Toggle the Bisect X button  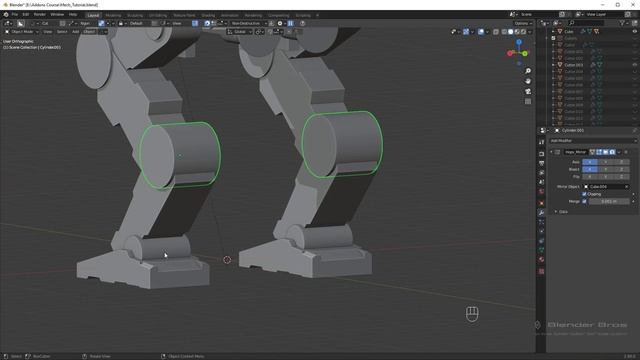coord(590,169)
